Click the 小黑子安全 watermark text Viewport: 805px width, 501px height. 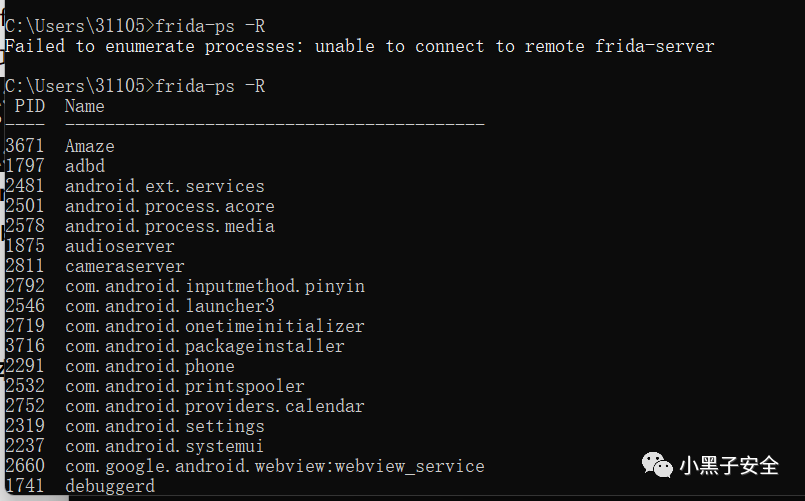pos(728,466)
